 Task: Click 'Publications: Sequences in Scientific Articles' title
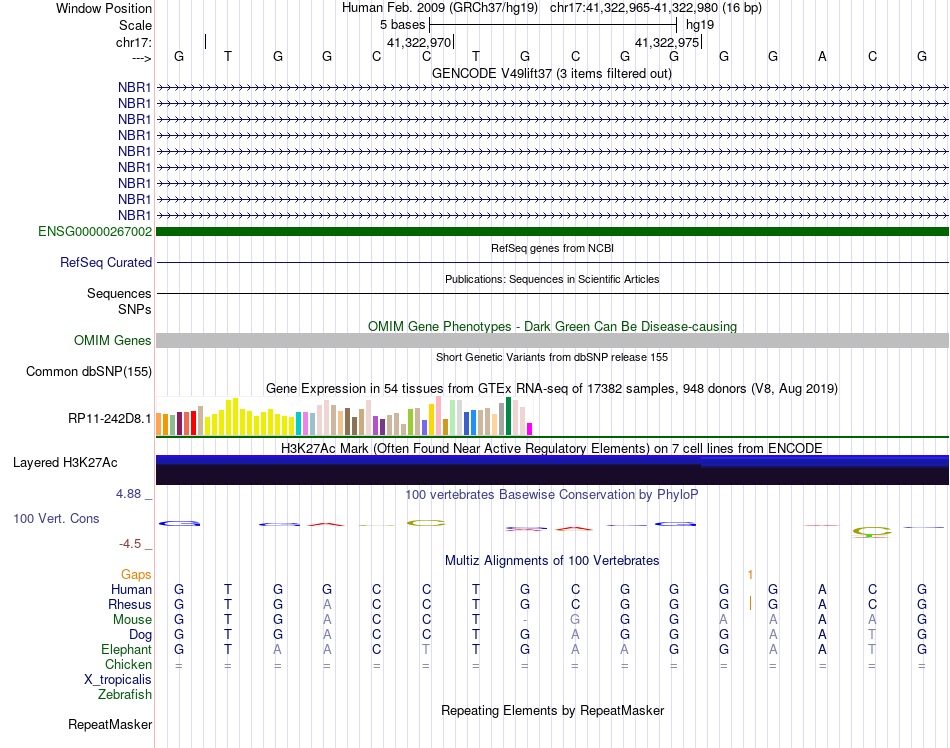552,279
